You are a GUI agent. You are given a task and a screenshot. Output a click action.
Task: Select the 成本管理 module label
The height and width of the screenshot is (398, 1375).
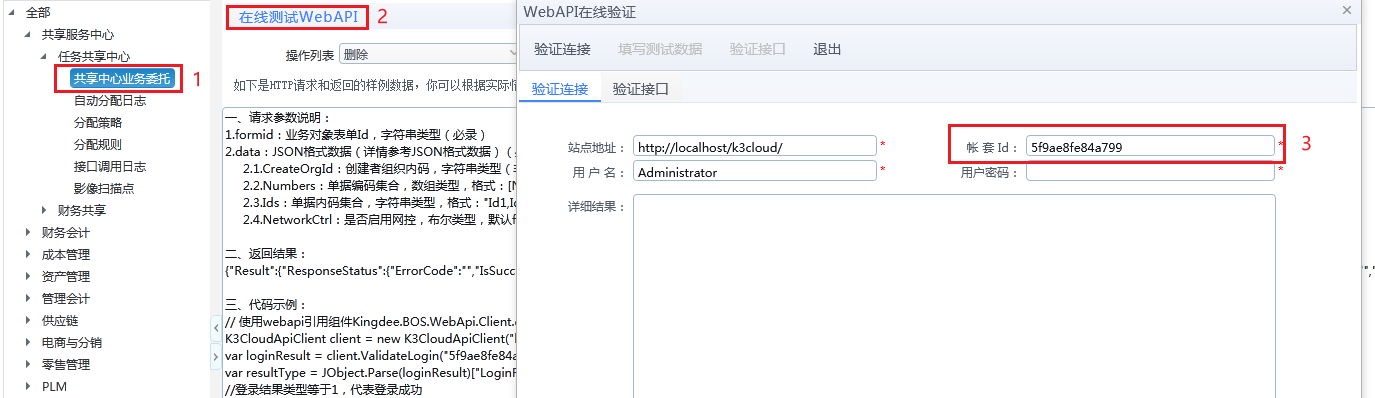(66, 254)
